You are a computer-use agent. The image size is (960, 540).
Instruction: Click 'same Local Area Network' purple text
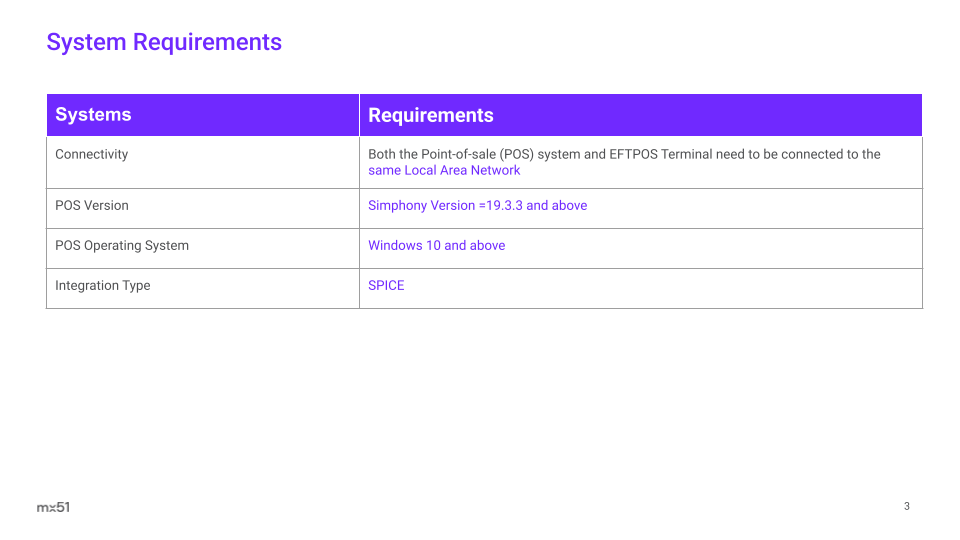click(444, 170)
